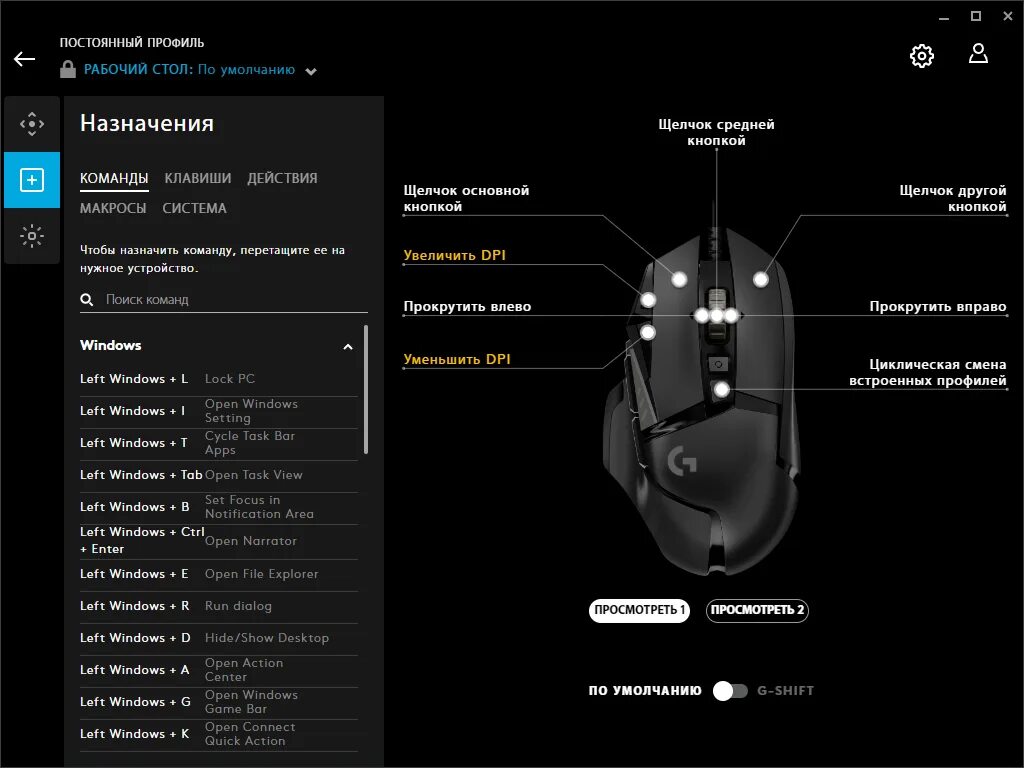Click the Прокрутить вправо assignment label
Image resolution: width=1024 pixels, height=768 pixels.
pos(938,307)
